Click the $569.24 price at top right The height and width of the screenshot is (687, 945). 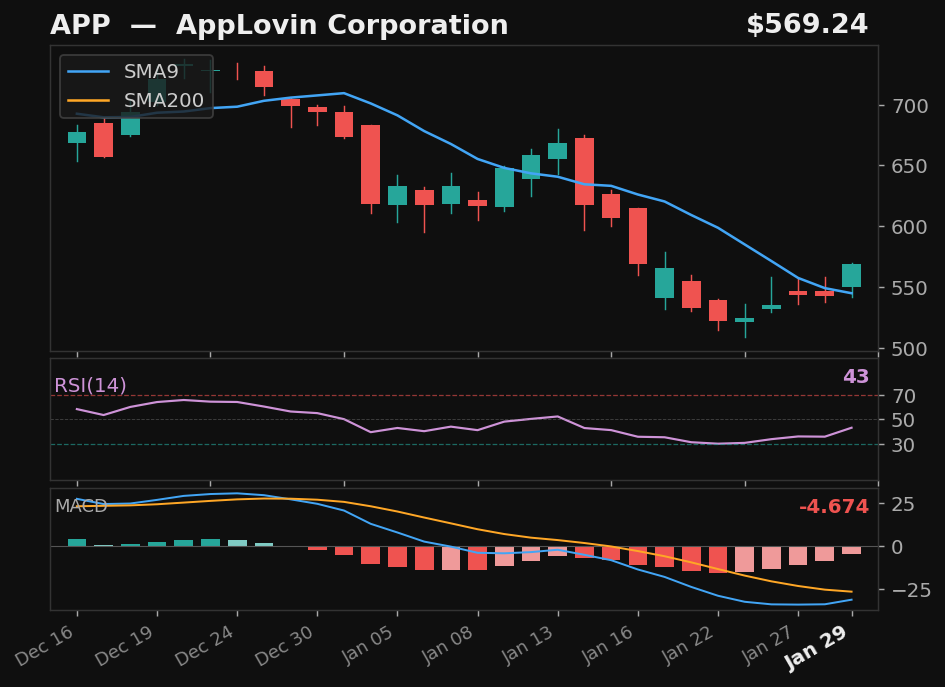807,25
